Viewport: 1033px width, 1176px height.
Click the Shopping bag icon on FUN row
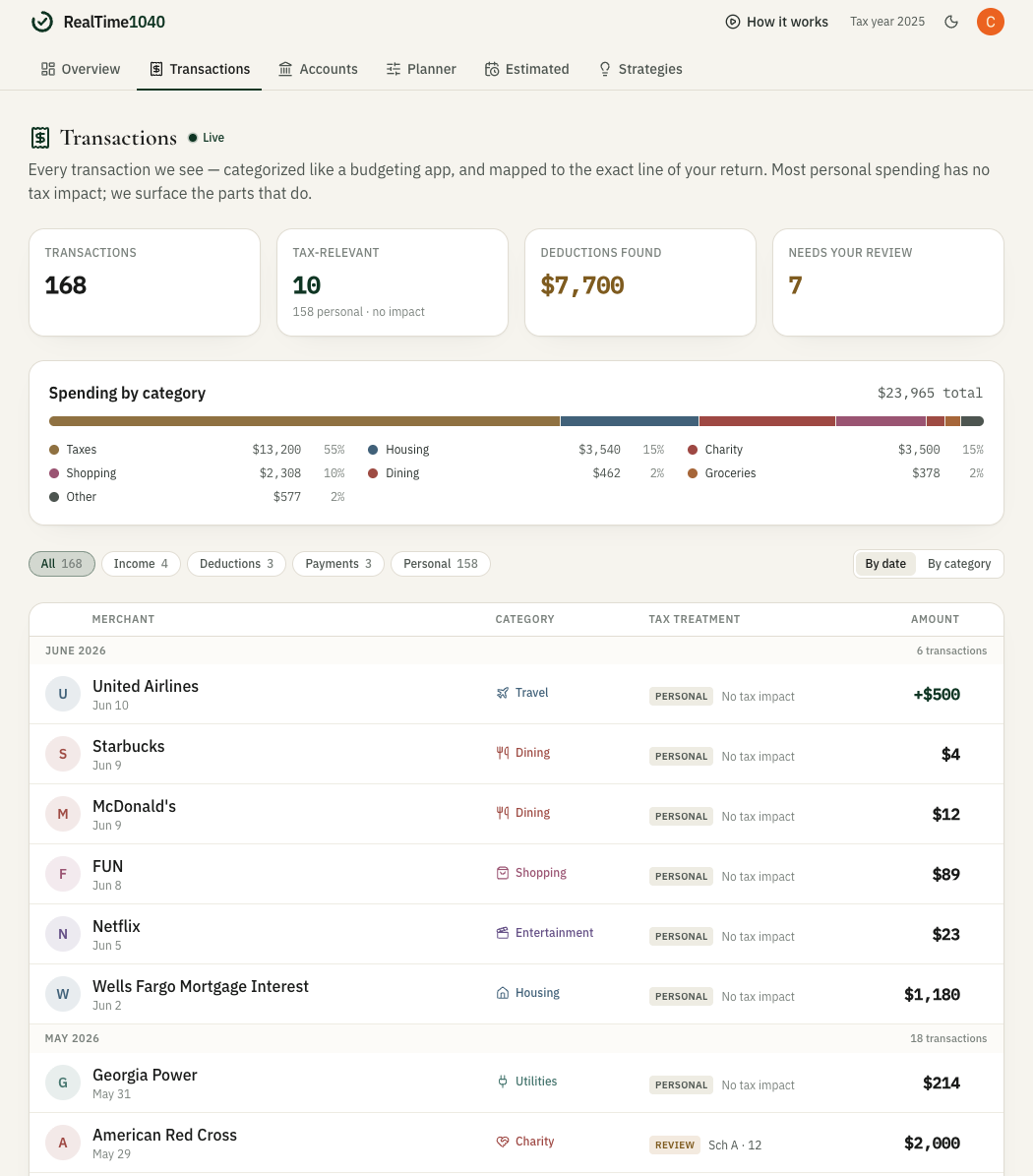(x=503, y=873)
